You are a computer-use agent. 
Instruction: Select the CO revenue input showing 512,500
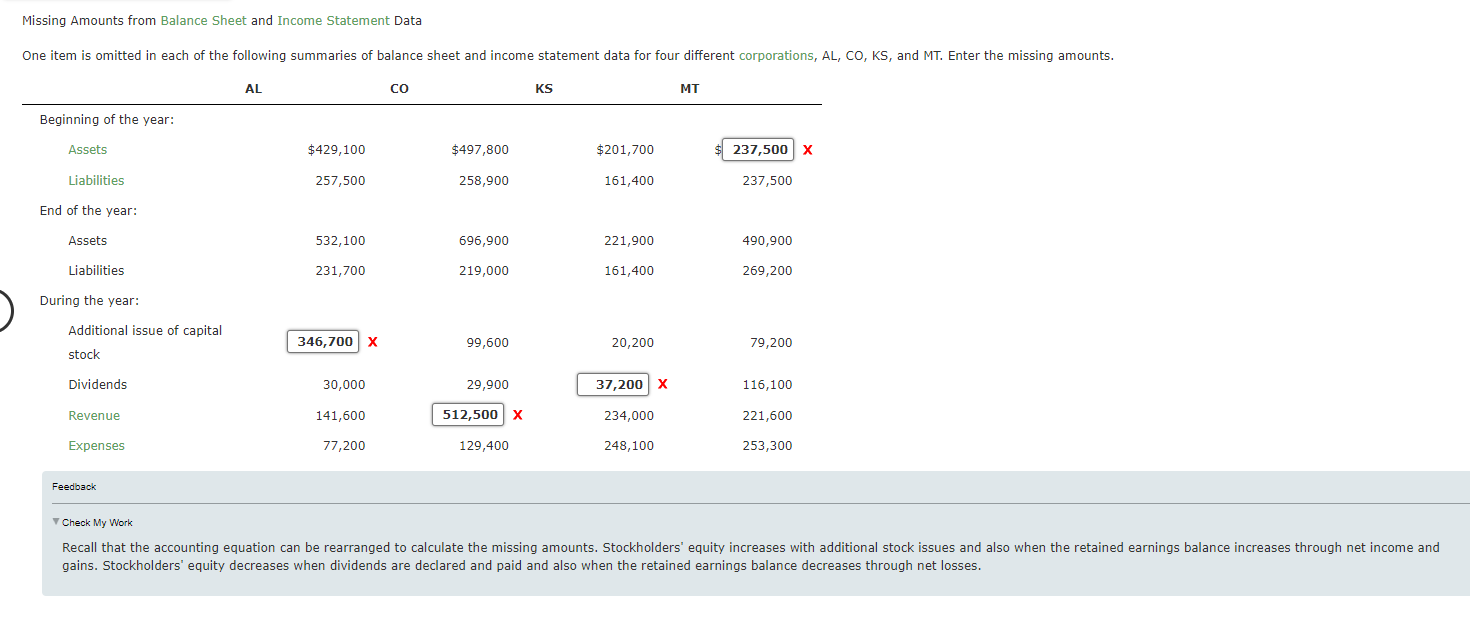[x=468, y=414]
